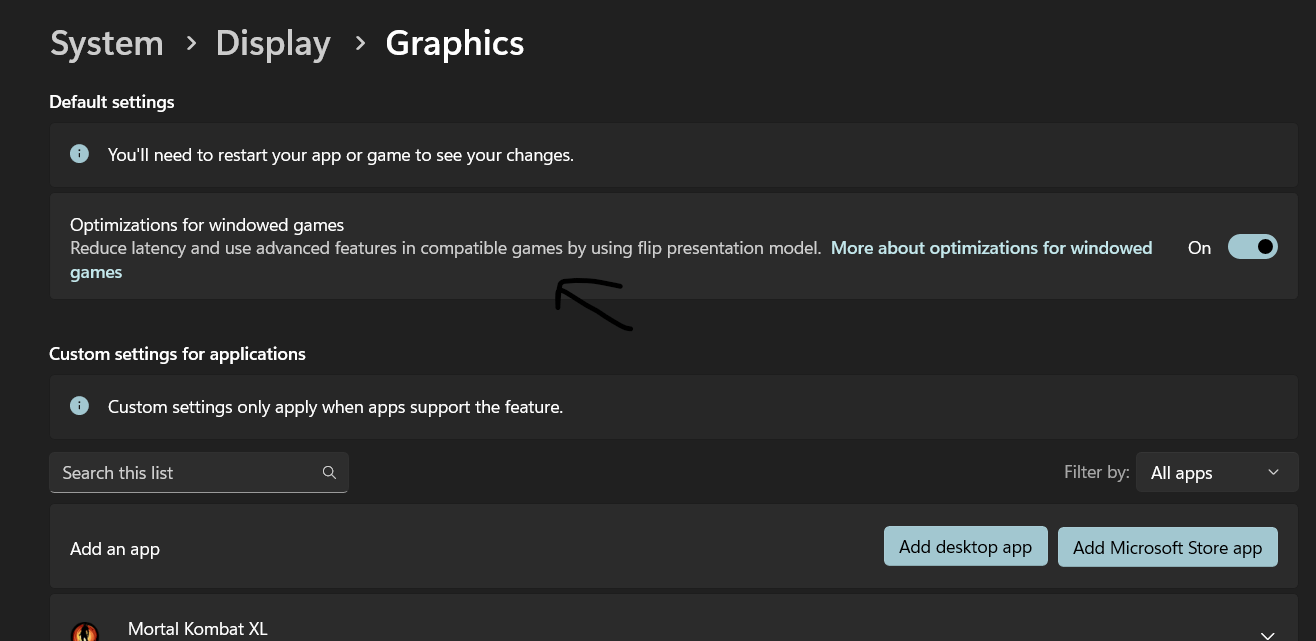Go back to System breadcrumb
This screenshot has width=1316, height=641.
107,43
